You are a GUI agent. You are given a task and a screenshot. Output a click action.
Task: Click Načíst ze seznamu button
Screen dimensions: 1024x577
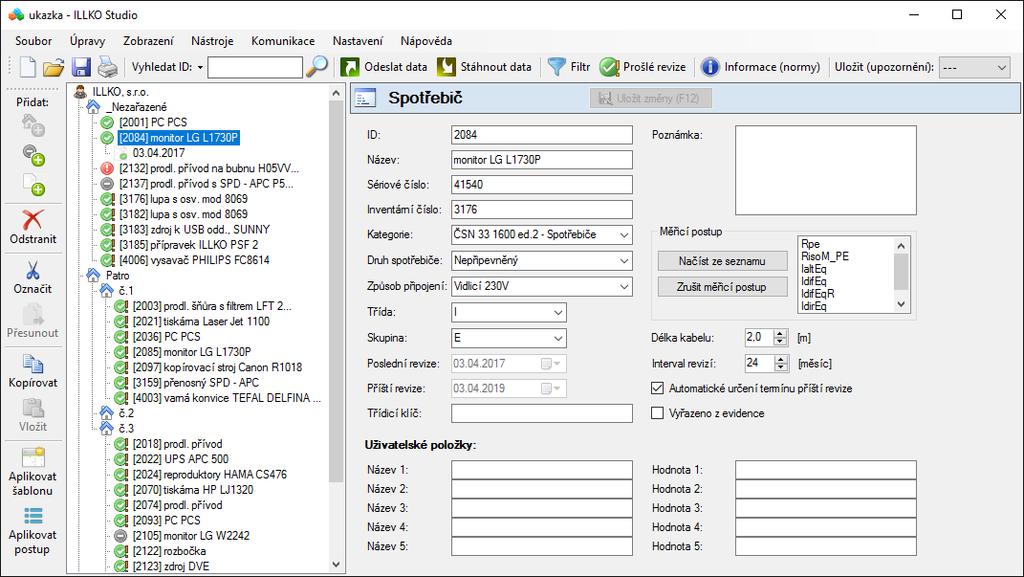(722, 261)
